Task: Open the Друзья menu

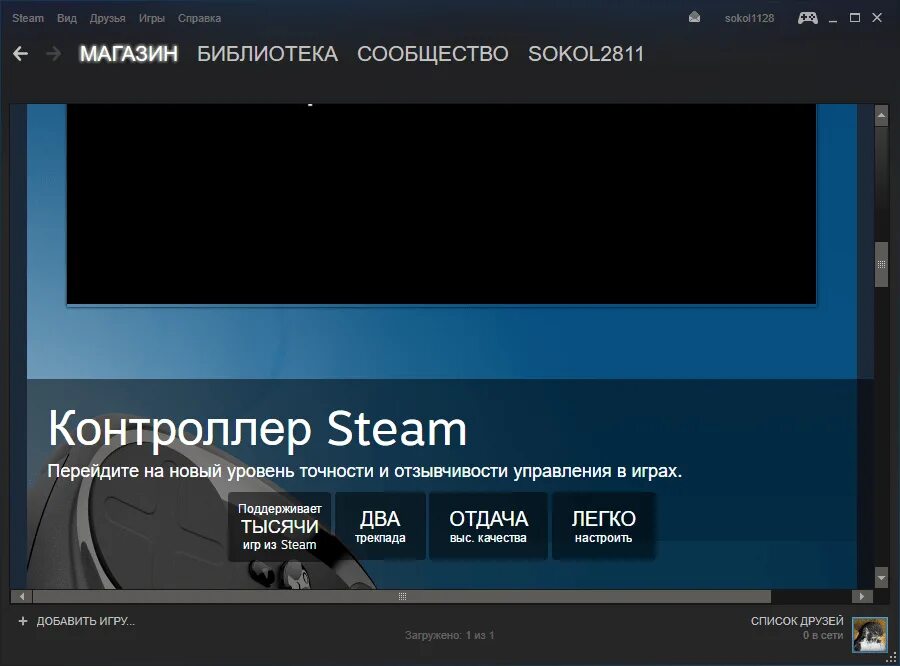Action: (x=107, y=18)
